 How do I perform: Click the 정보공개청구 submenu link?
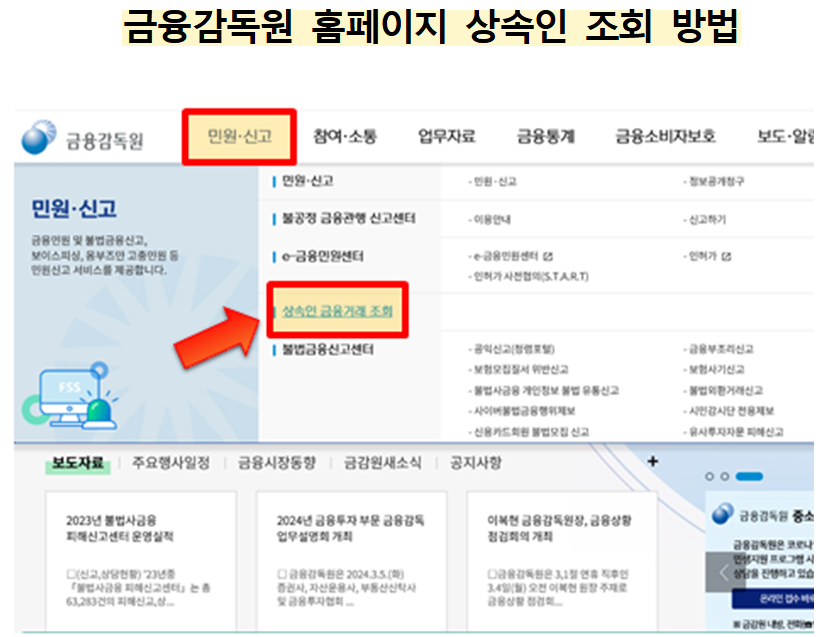[716, 181]
